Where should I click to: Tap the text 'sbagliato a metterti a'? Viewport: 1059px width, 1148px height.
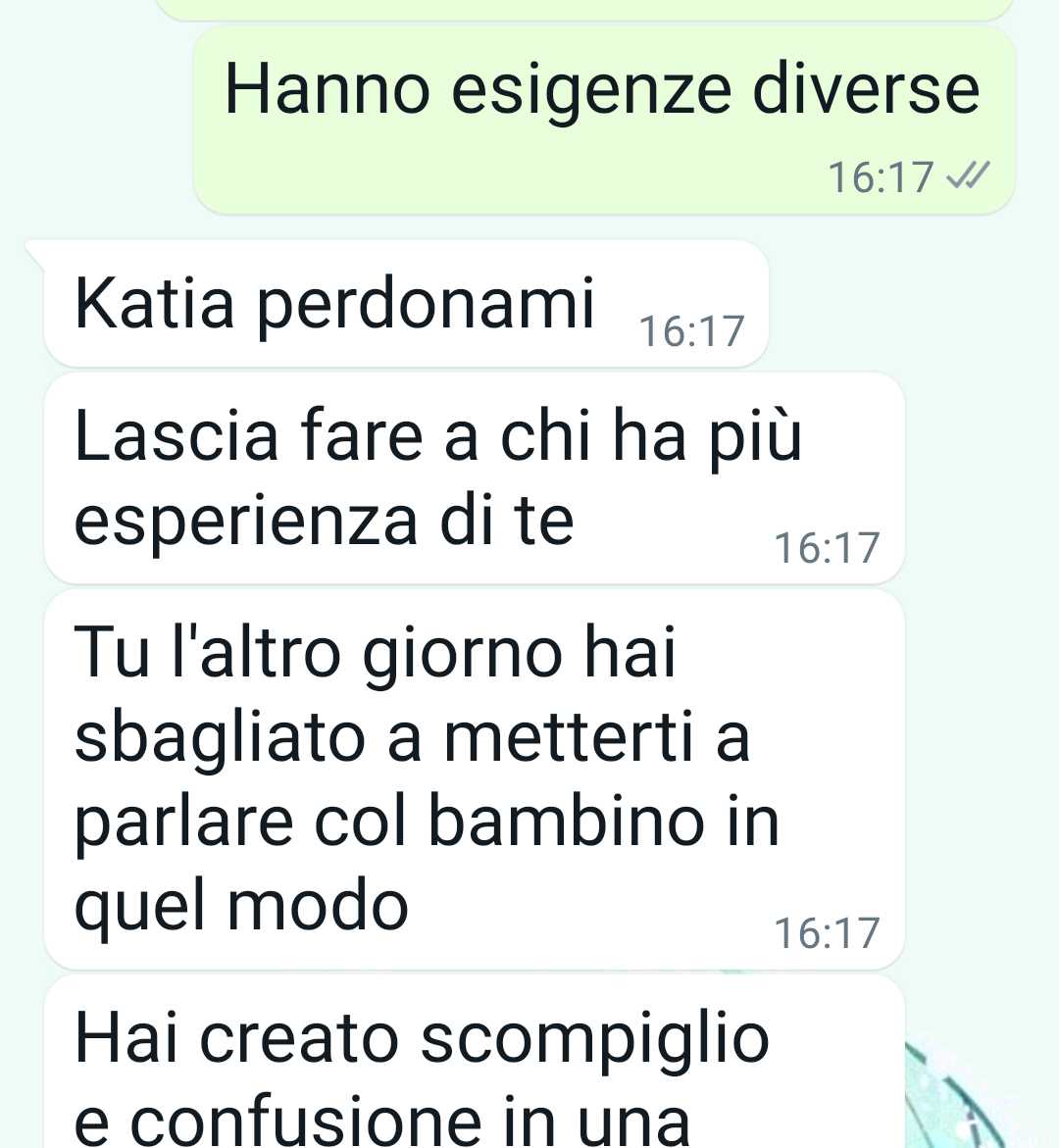point(412,736)
